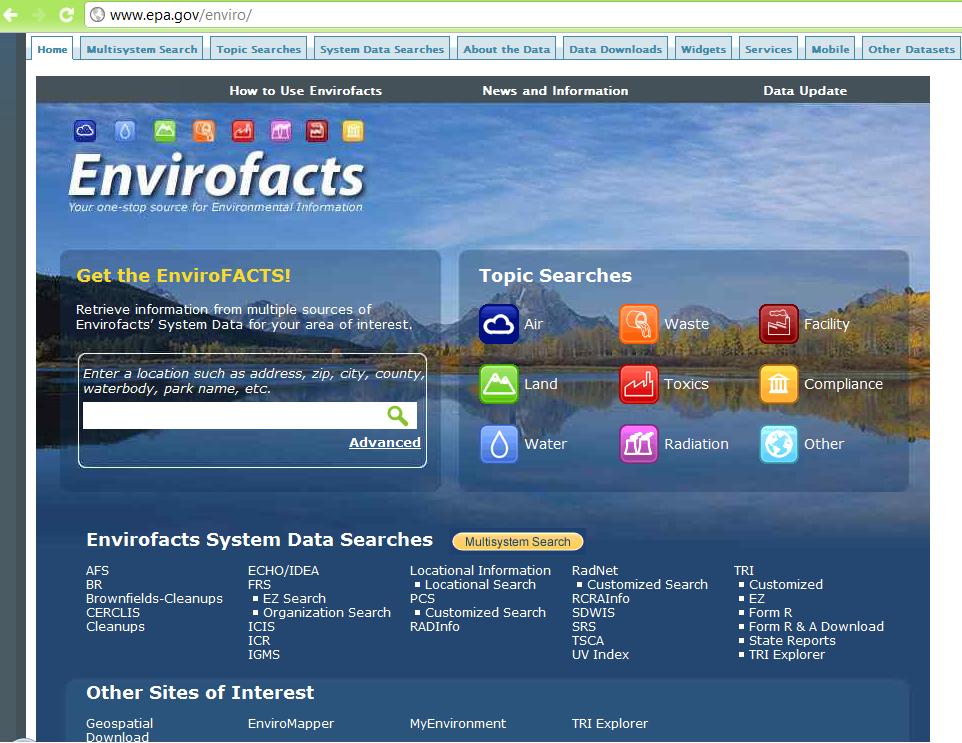
Task: Open the Land topic search icon
Action: tap(499, 384)
